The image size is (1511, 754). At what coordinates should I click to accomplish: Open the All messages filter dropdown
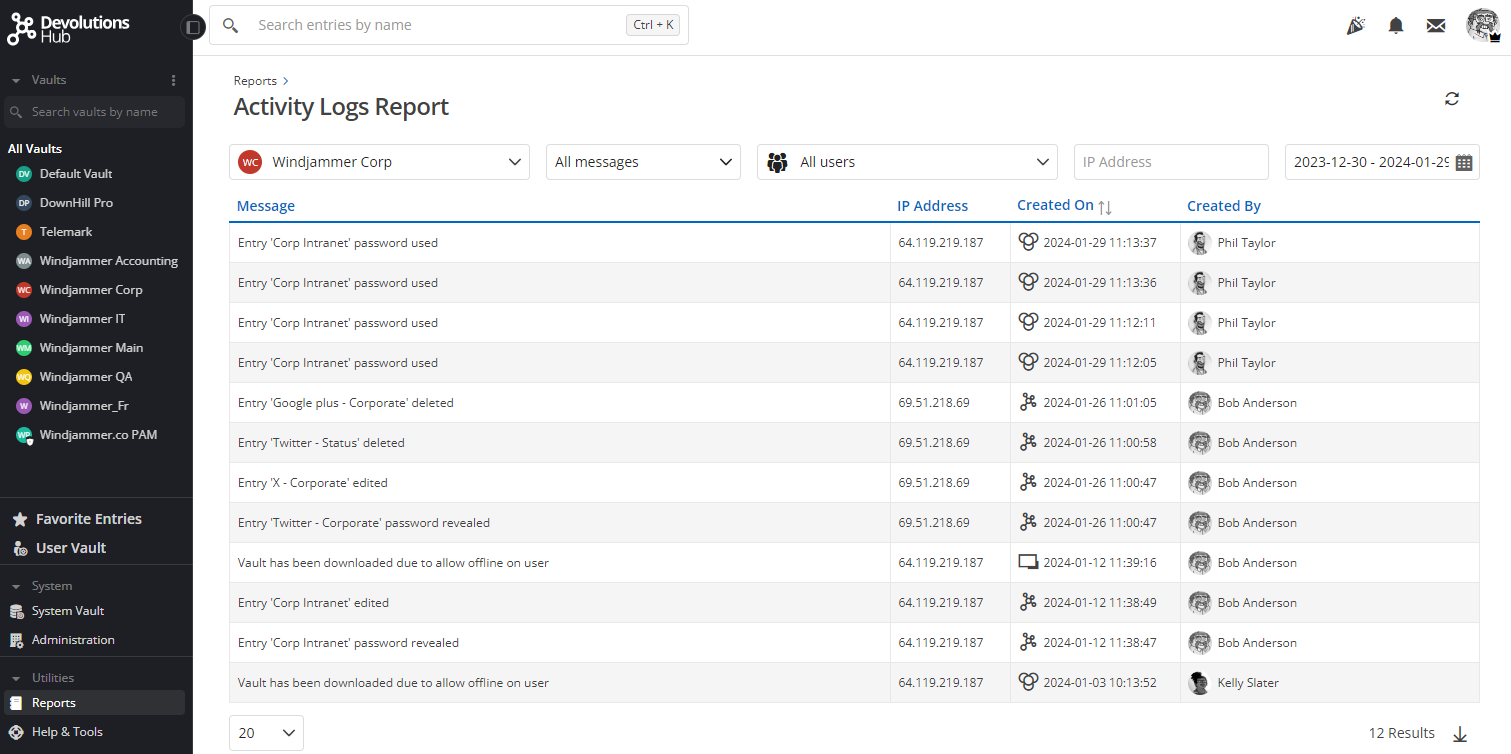click(643, 162)
